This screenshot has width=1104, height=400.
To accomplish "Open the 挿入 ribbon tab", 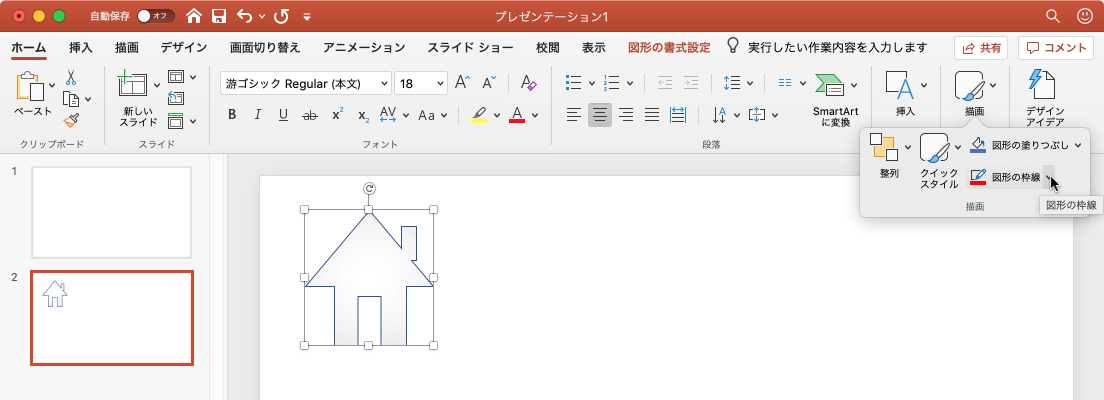I will 81,48.
